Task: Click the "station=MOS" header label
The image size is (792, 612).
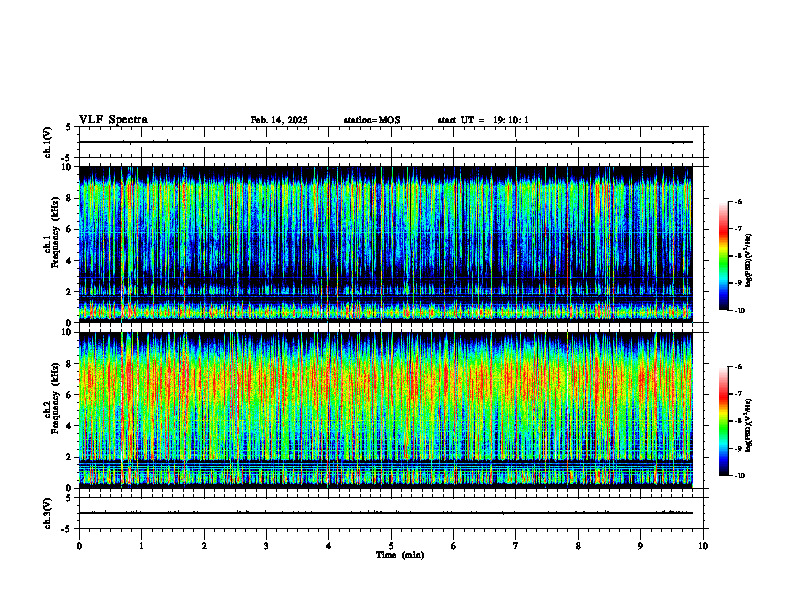Action: click(x=372, y=120)
